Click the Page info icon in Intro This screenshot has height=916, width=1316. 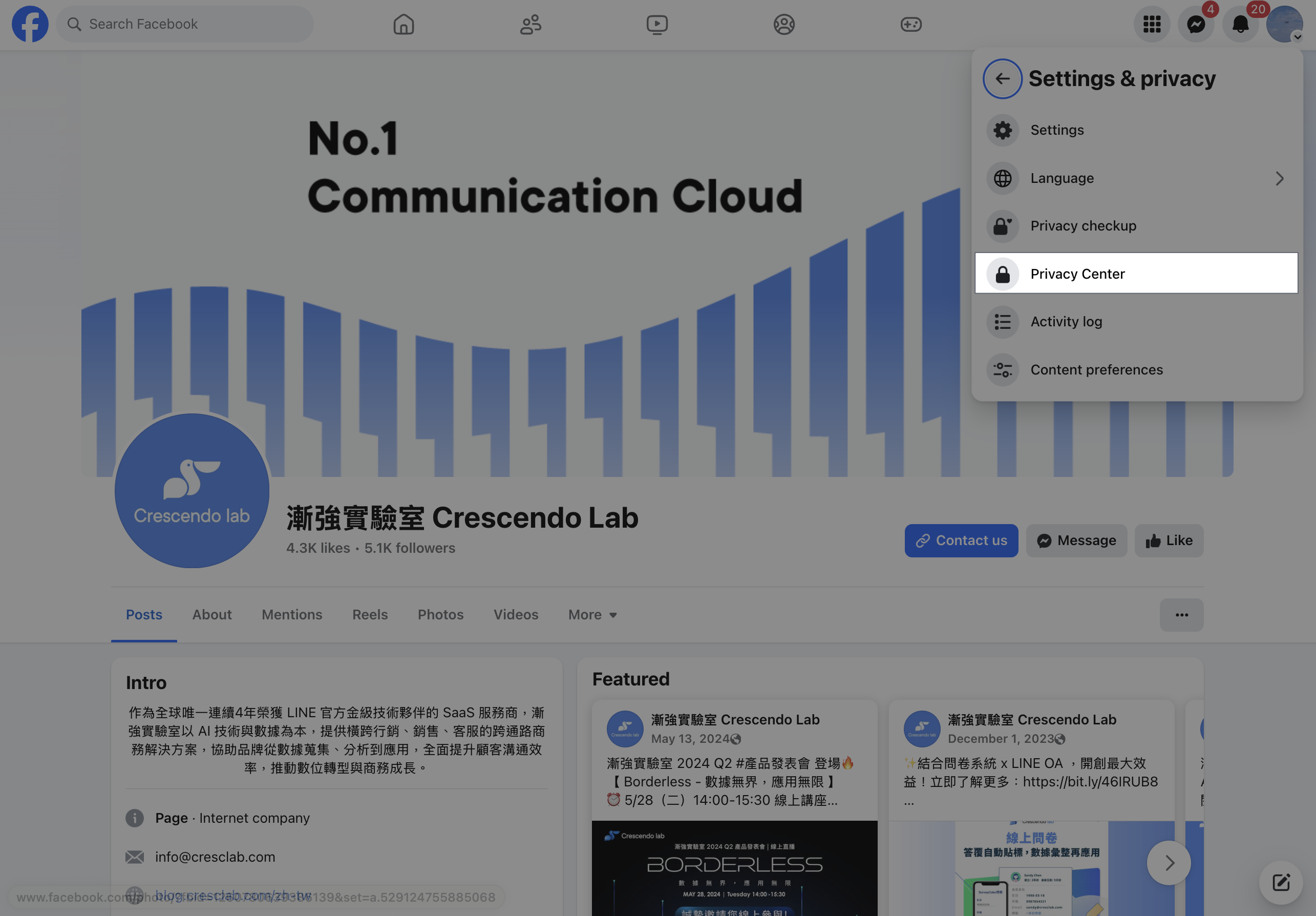(135, 818)
